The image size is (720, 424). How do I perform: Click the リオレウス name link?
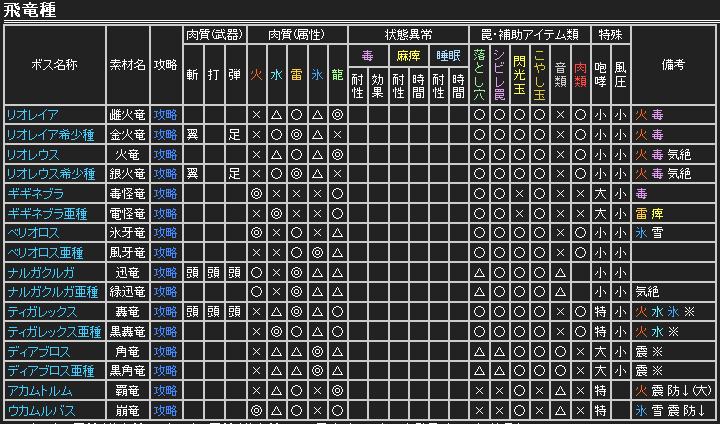(x=32, y=155)
